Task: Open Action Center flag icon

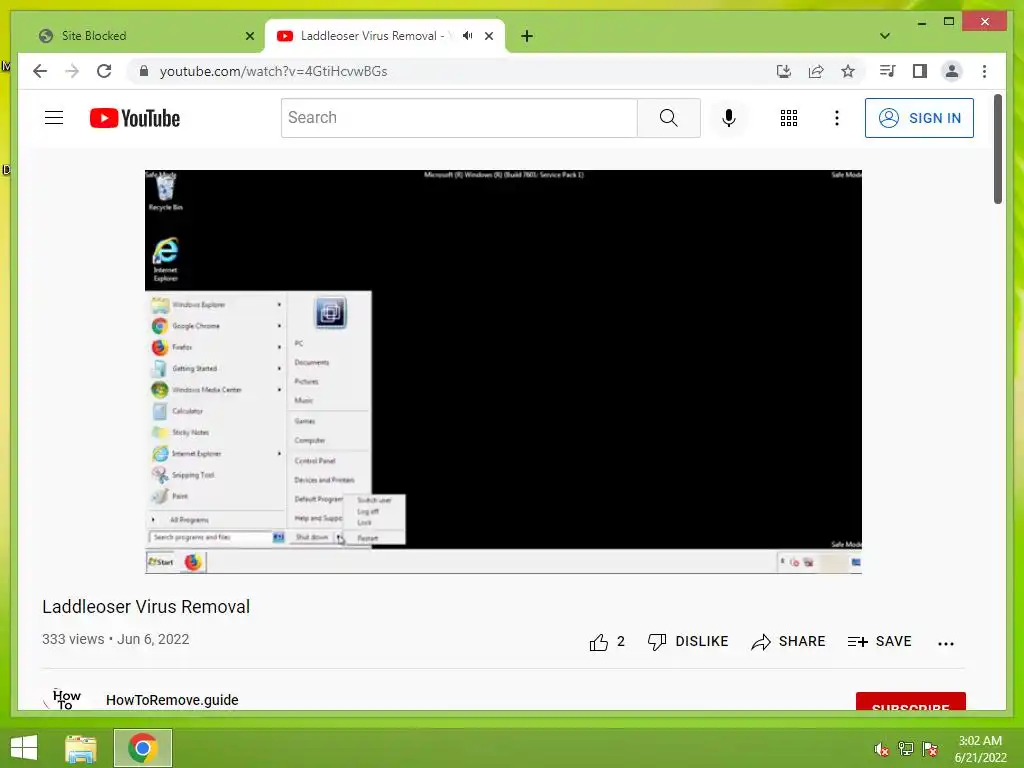Action: (930, 749)
